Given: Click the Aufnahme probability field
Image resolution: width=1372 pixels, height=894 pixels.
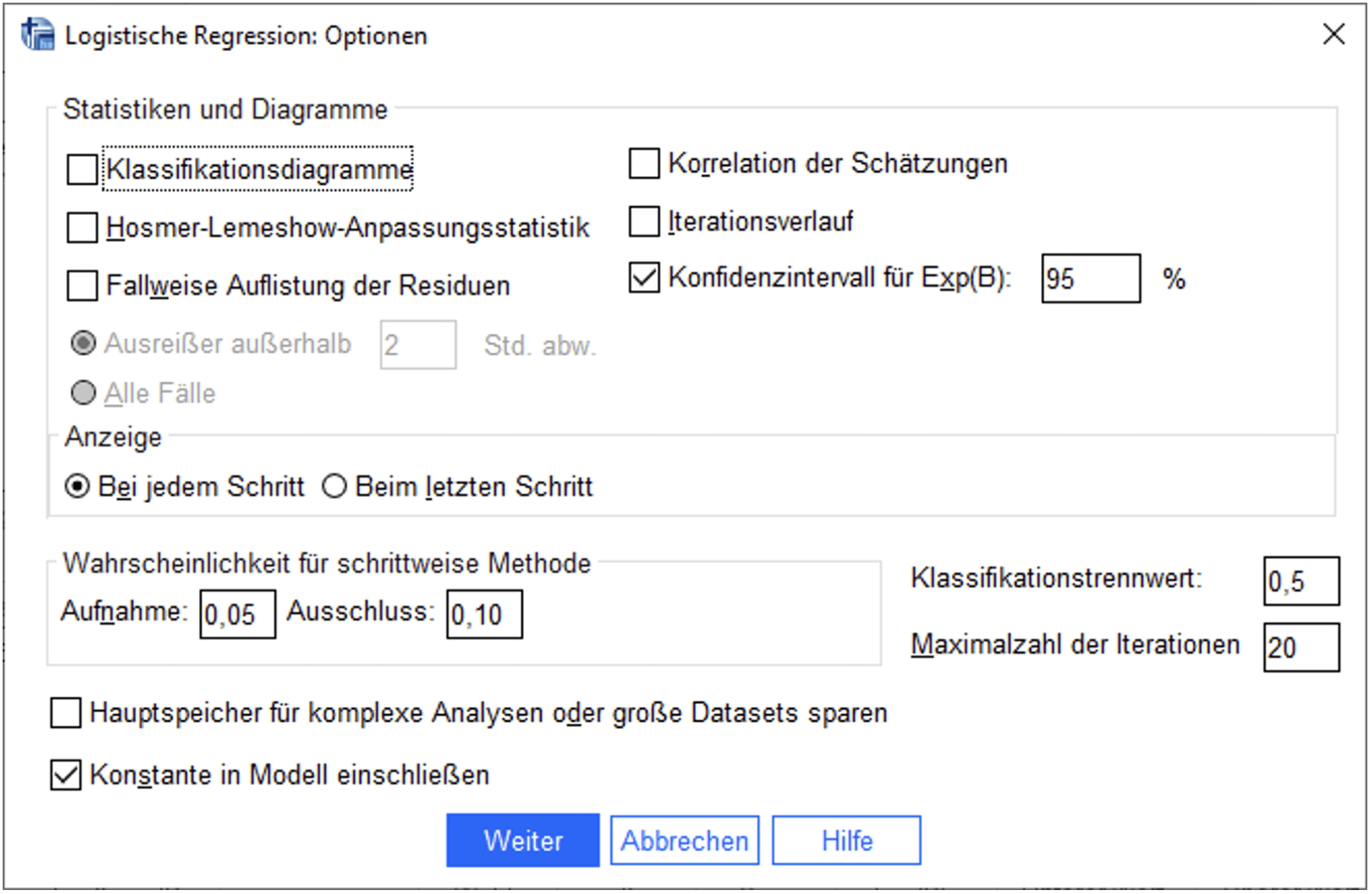Looking at the screenshot, I should point(236,614).
